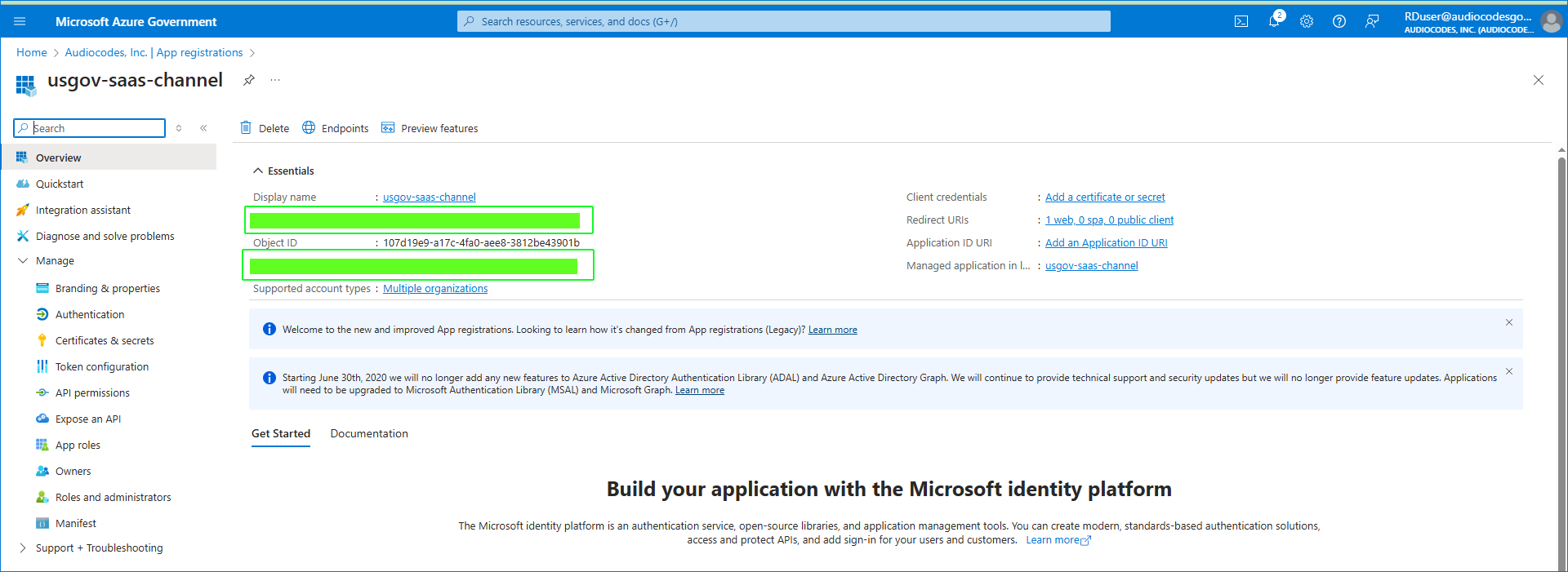Click the display name usgov-saas-channel link
1568x572 pixels.
tap(430, 197)
